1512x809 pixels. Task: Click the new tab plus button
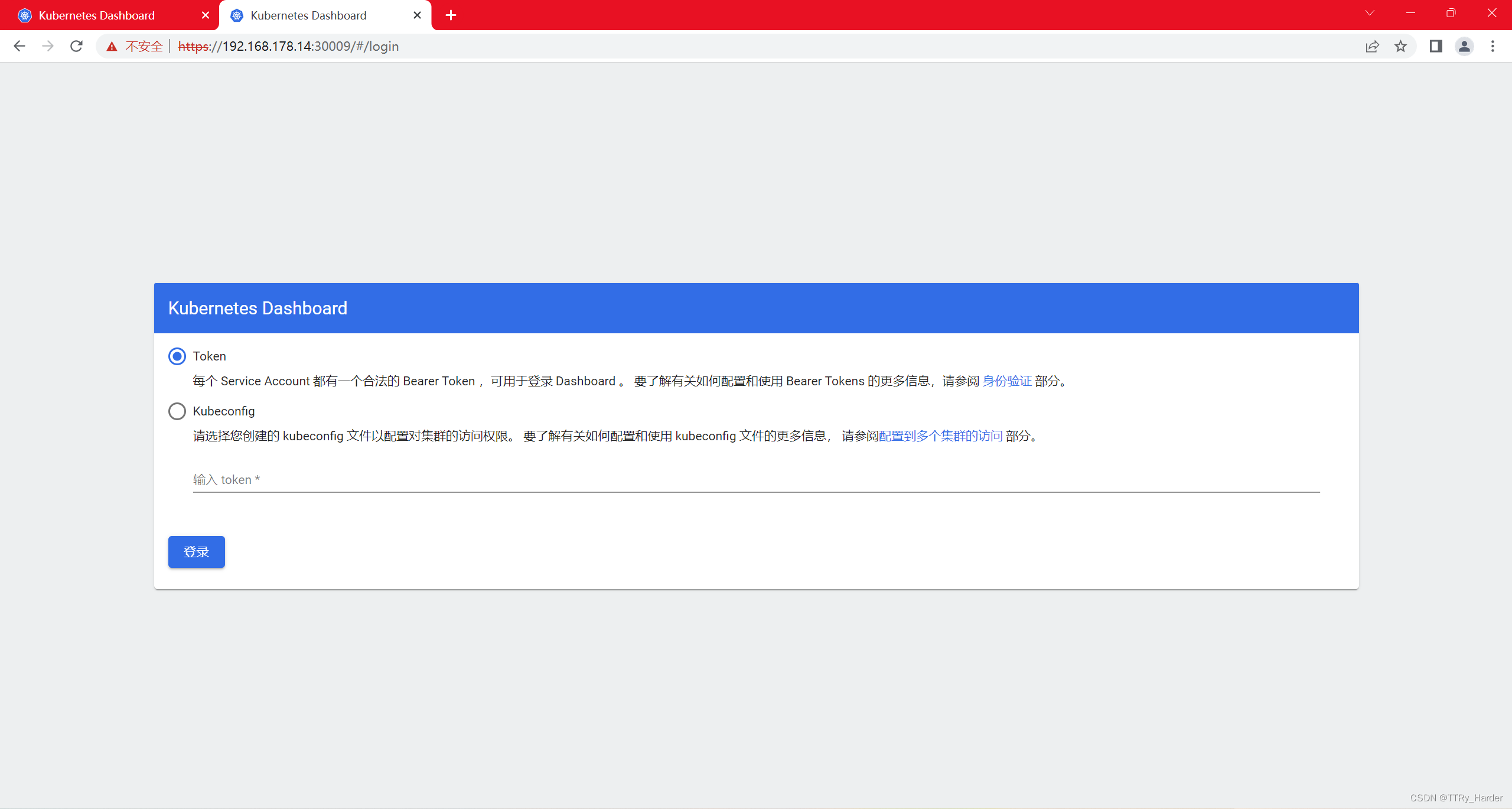point(451,15)
